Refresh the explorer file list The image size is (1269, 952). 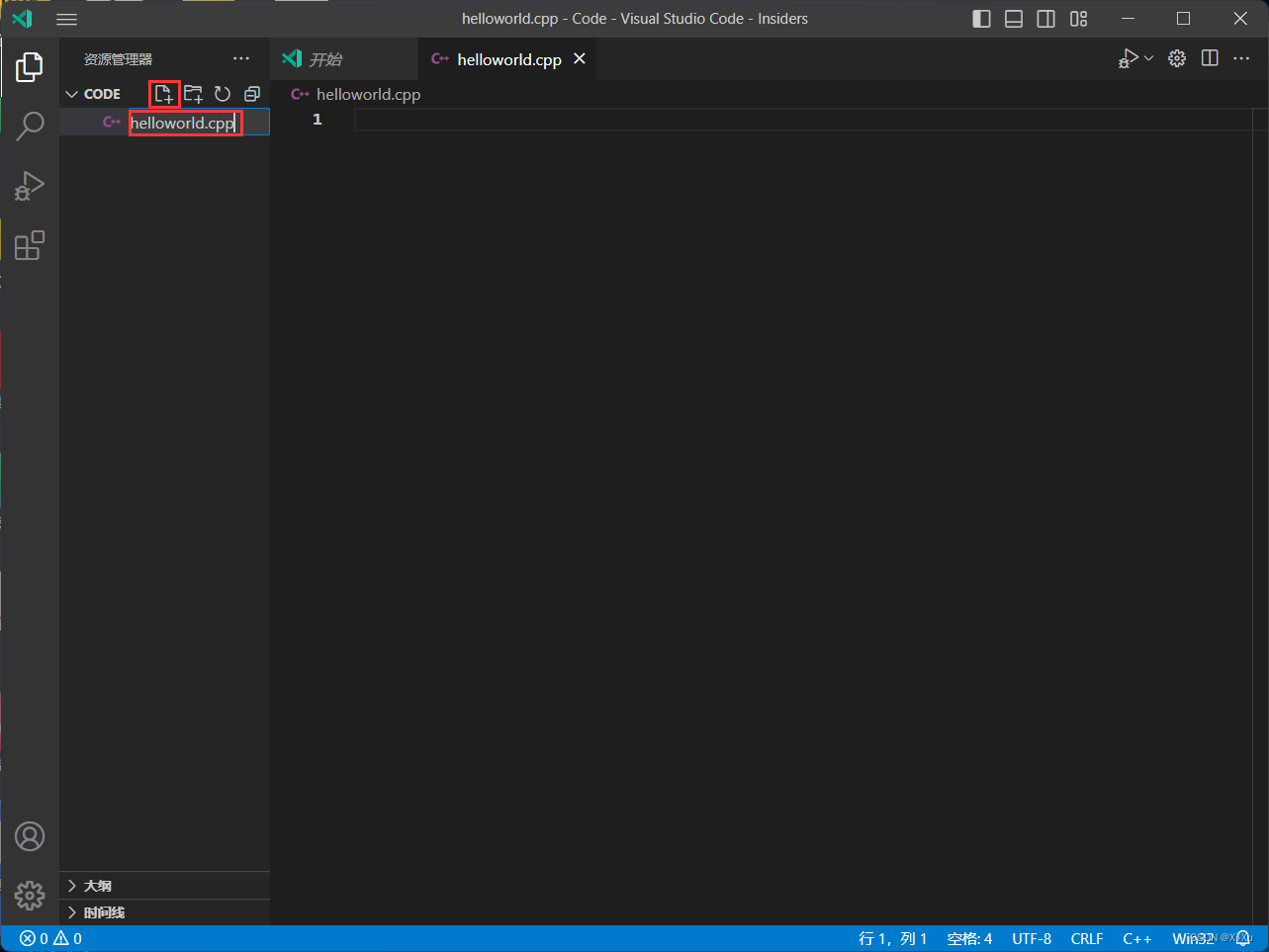[x=223, y=94]
